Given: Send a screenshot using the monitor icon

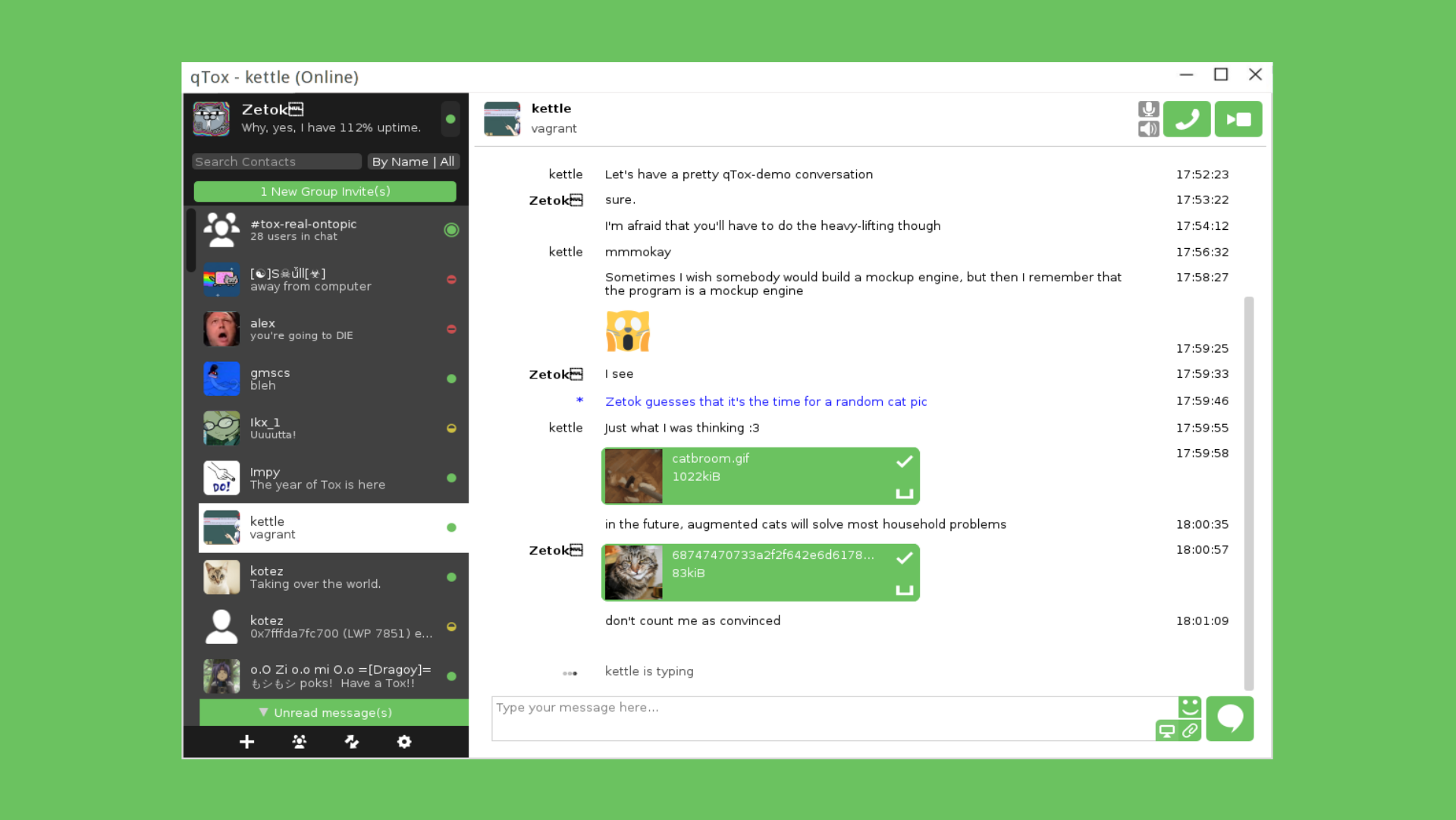Looking at the screenshot, I should pyautogui.click(x=1167, y=730).
